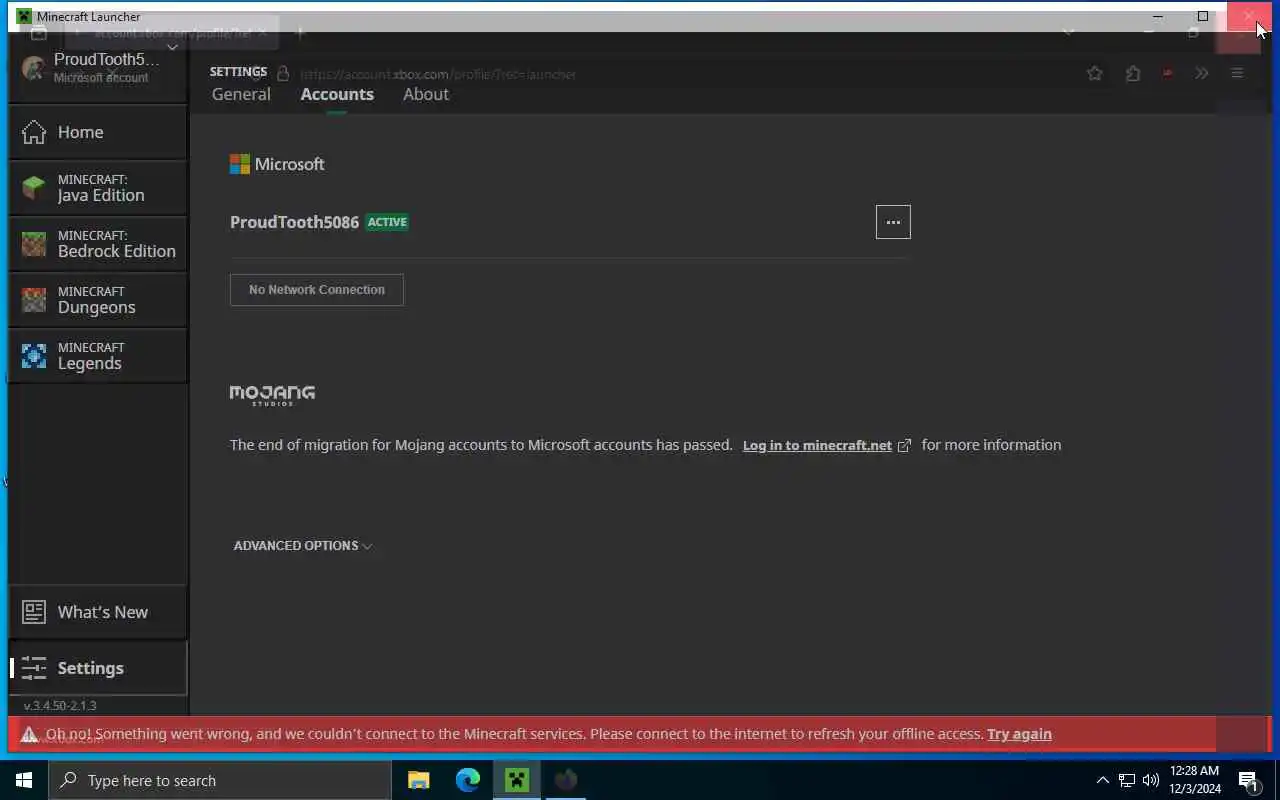Close the Minecraft Launcher window

1249,16
